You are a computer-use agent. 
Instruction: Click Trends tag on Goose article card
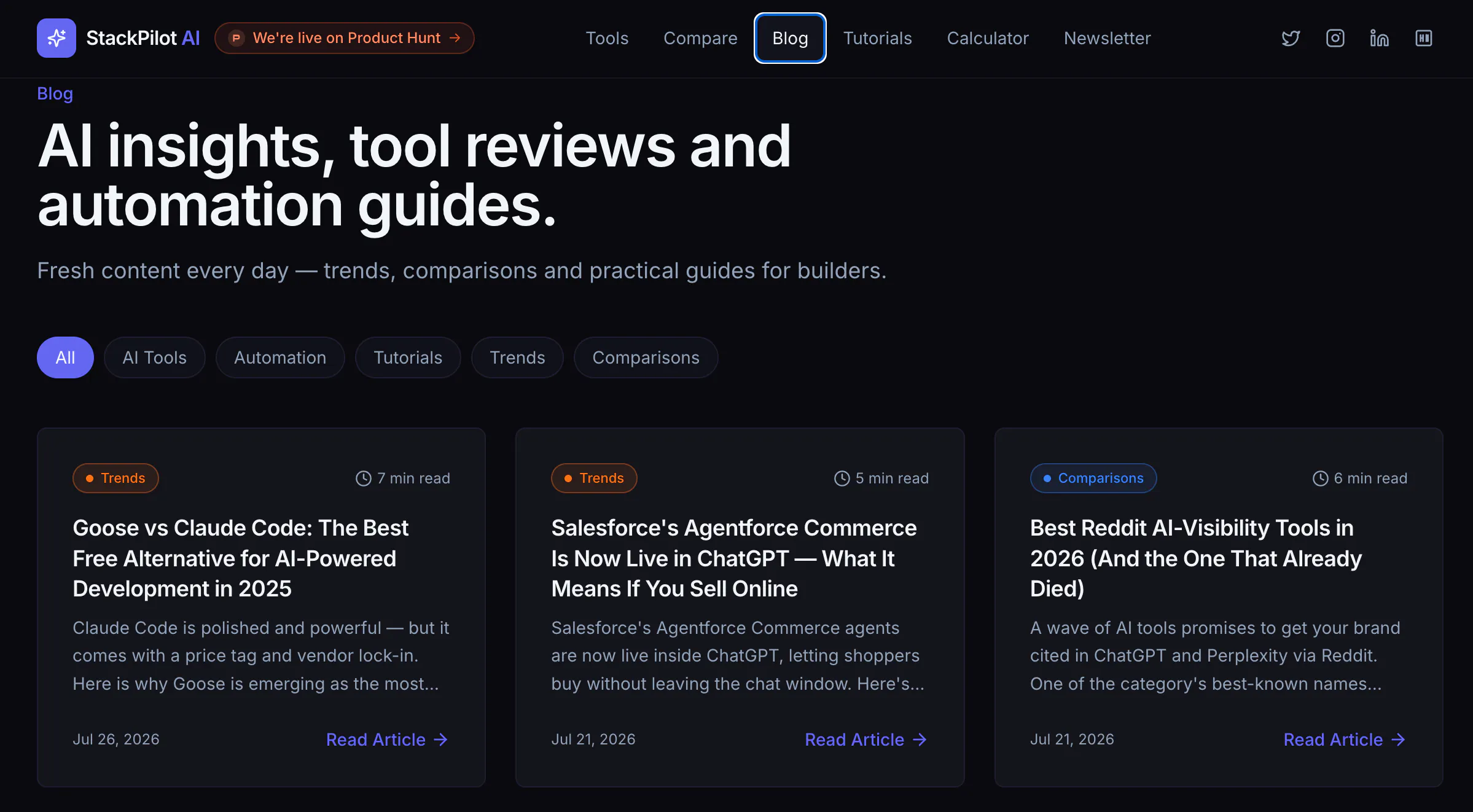click(115, 478)
